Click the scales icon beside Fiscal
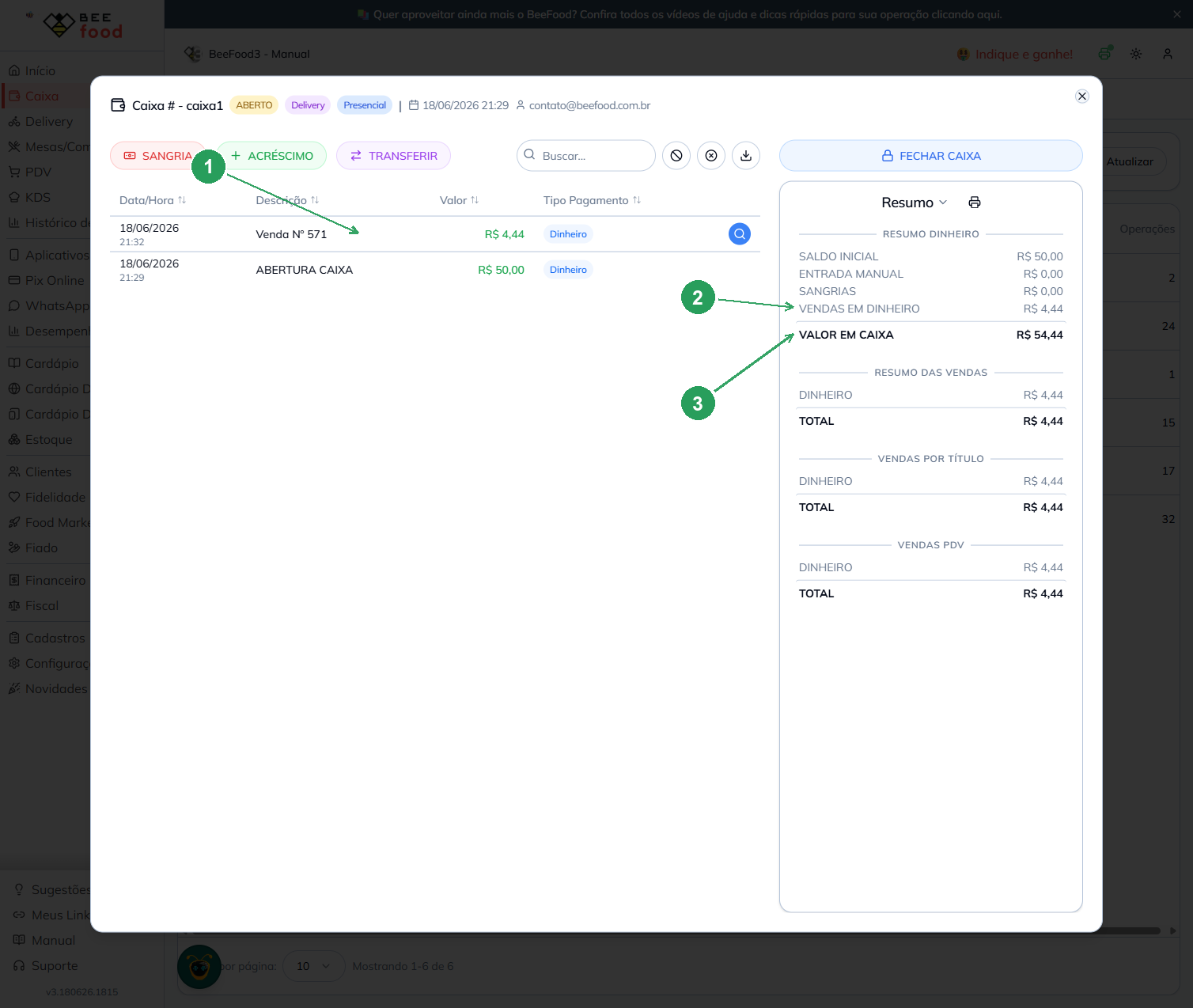 tap(14, 605)
